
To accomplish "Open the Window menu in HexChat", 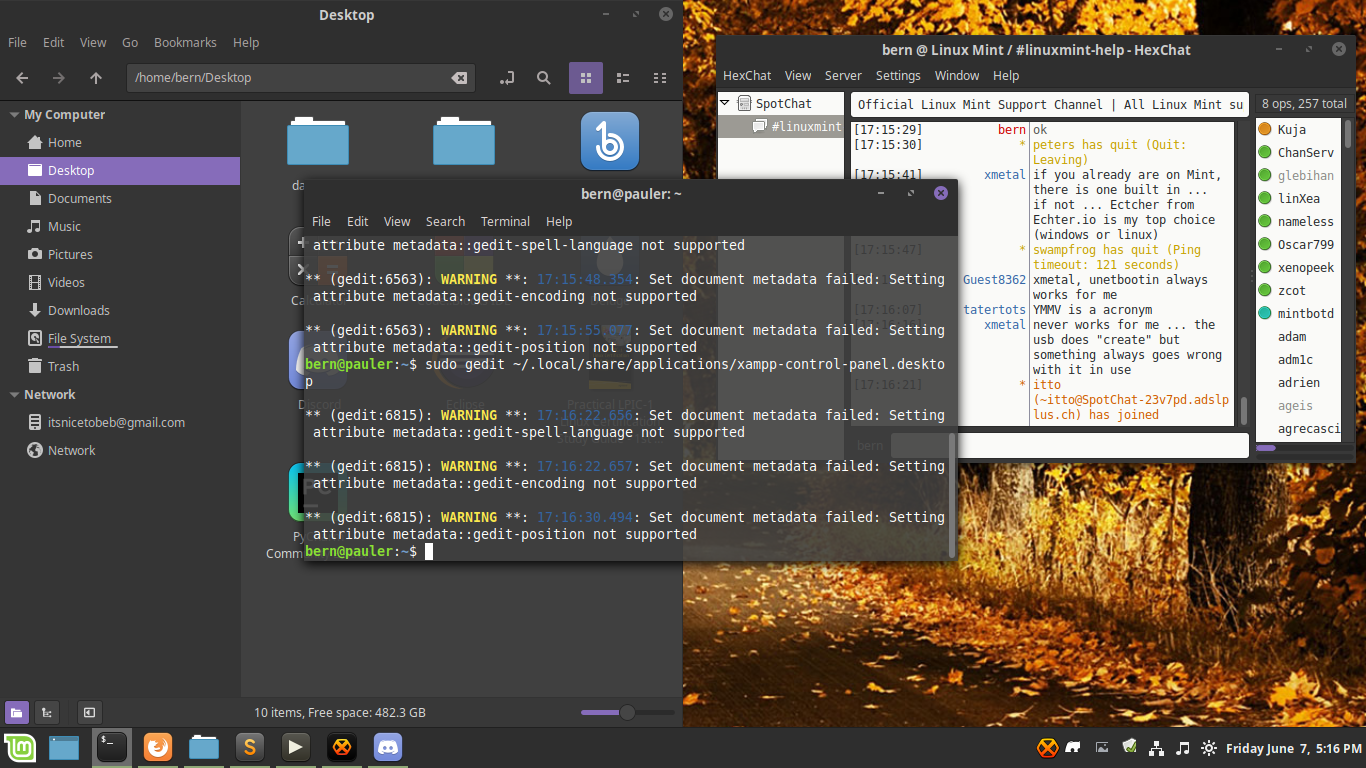I will coord(957,76).
